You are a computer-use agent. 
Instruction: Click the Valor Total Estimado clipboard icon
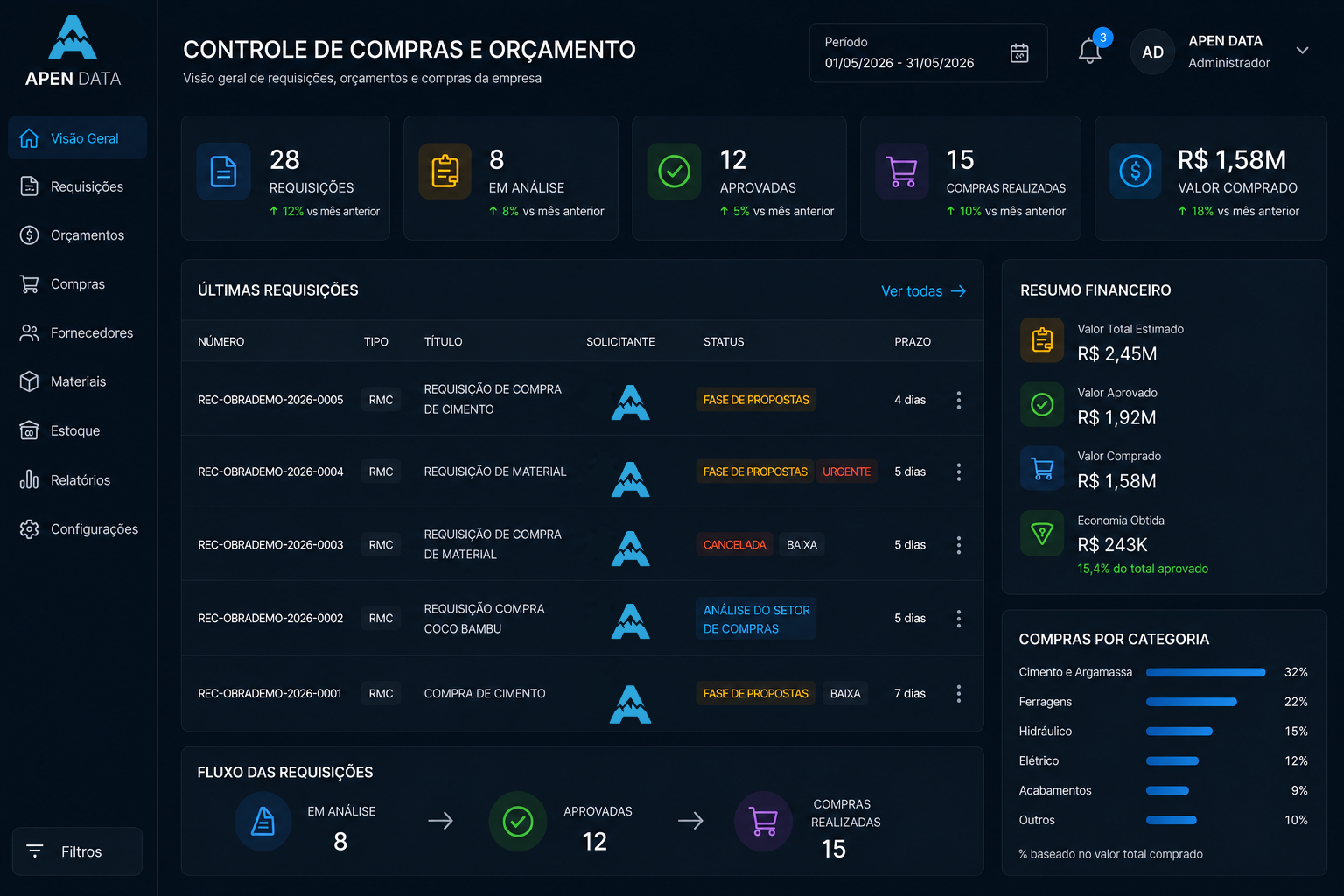point(1042,339)
